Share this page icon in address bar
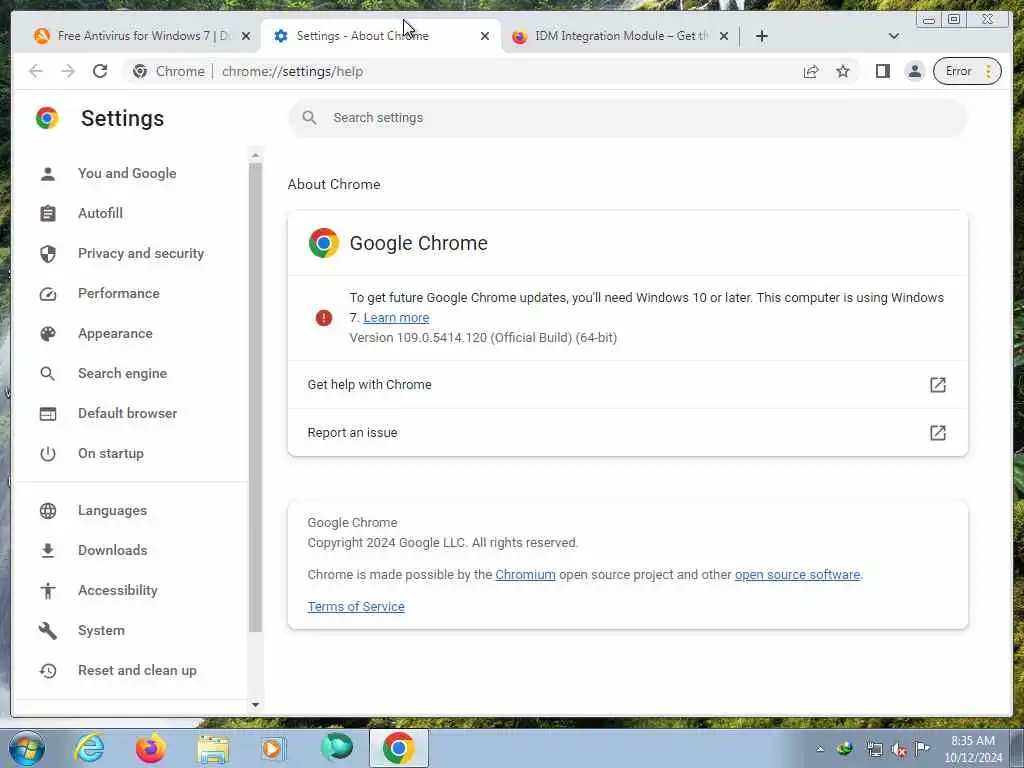The height and width of the screenshot is (768, 1024). [811, 71]
